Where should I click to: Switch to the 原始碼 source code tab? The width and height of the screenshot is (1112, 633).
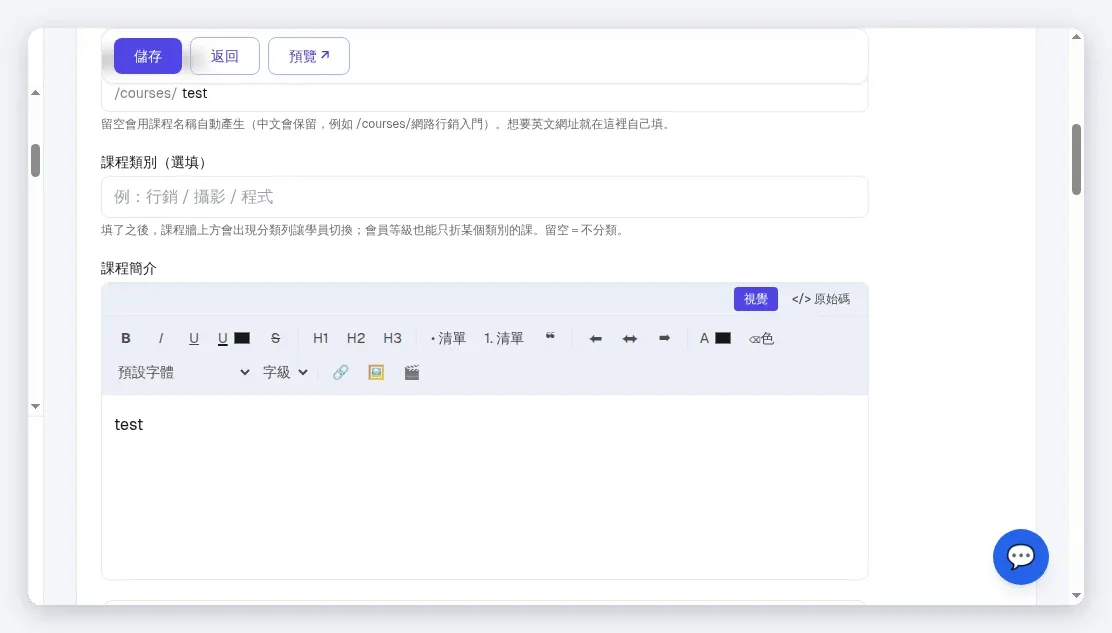[821, 299]
